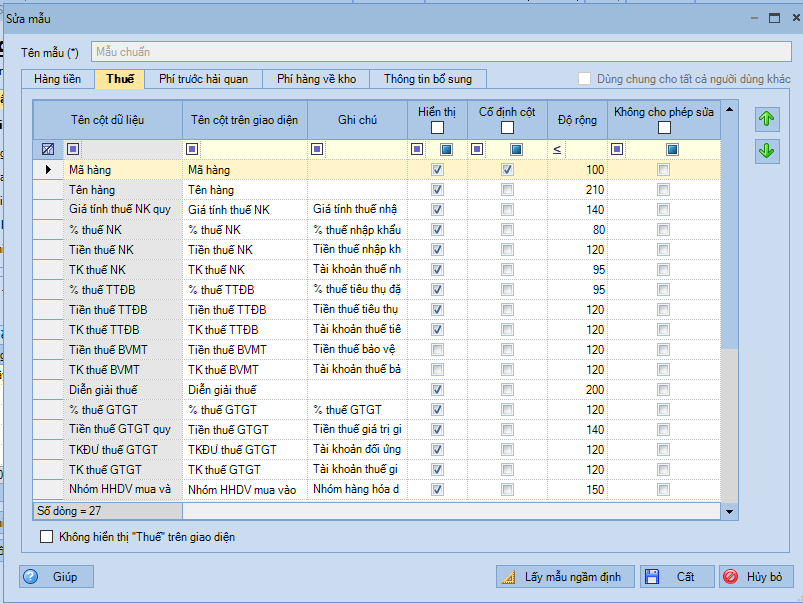Click the Giúp help button

tap(56, 577)
